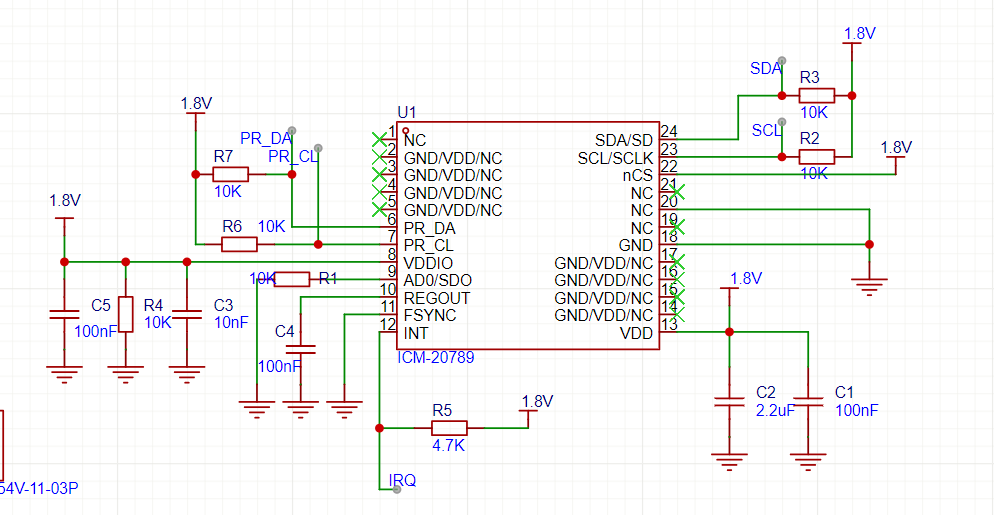This screenshot has height=515, width=994.
Task: Click the VDDIO pin name
Action: point(428,262)
